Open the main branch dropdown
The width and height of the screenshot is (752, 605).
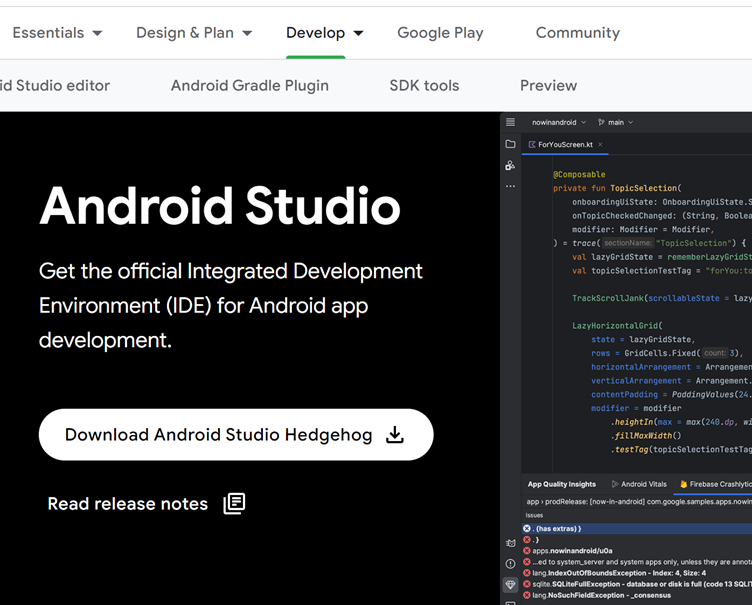615,122
